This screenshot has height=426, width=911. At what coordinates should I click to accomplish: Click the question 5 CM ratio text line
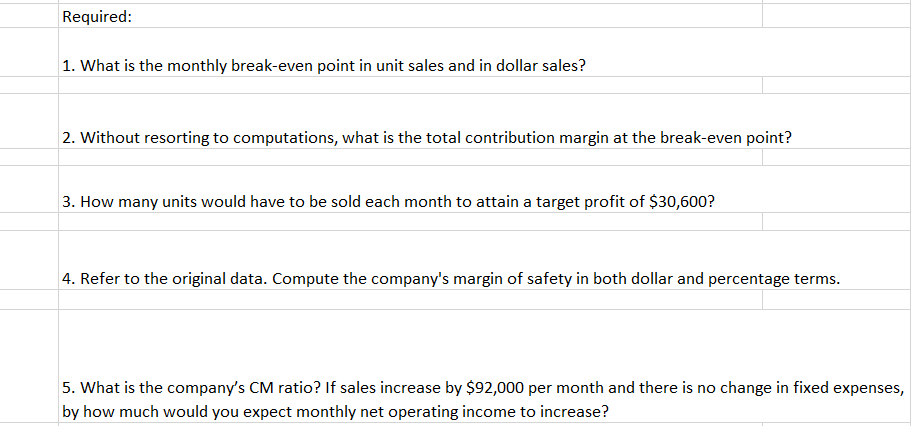click(480, 387)
